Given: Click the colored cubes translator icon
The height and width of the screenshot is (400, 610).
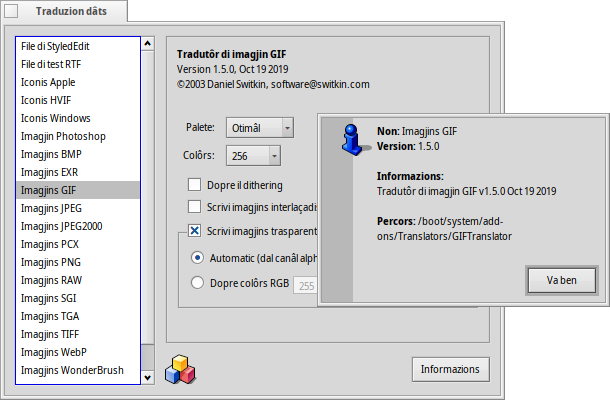Looking at the screenshot, I should (x=178, y=367).
